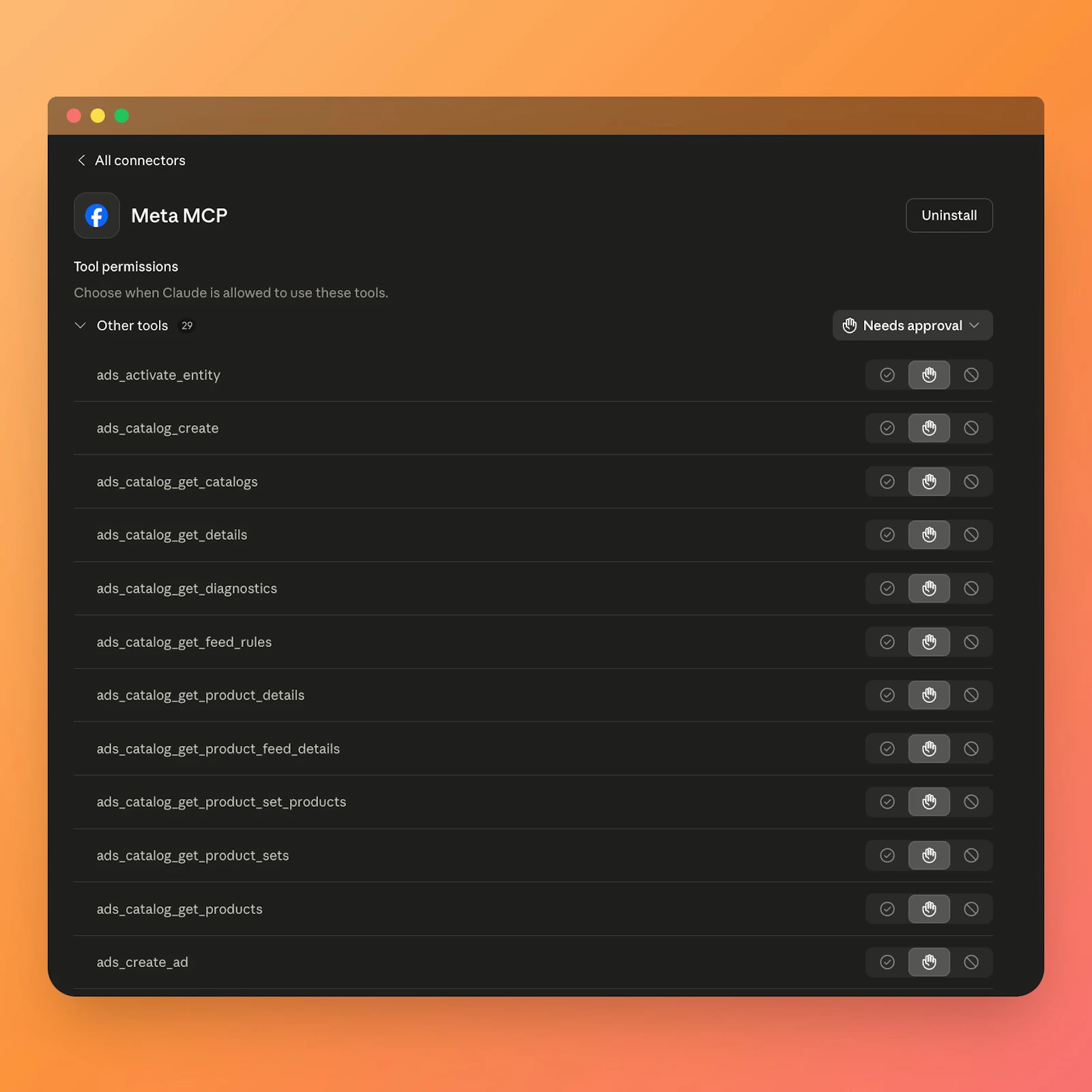
Task: Require approval for ads_catalog_get_diagnostics
Action: tap(929, 588)
